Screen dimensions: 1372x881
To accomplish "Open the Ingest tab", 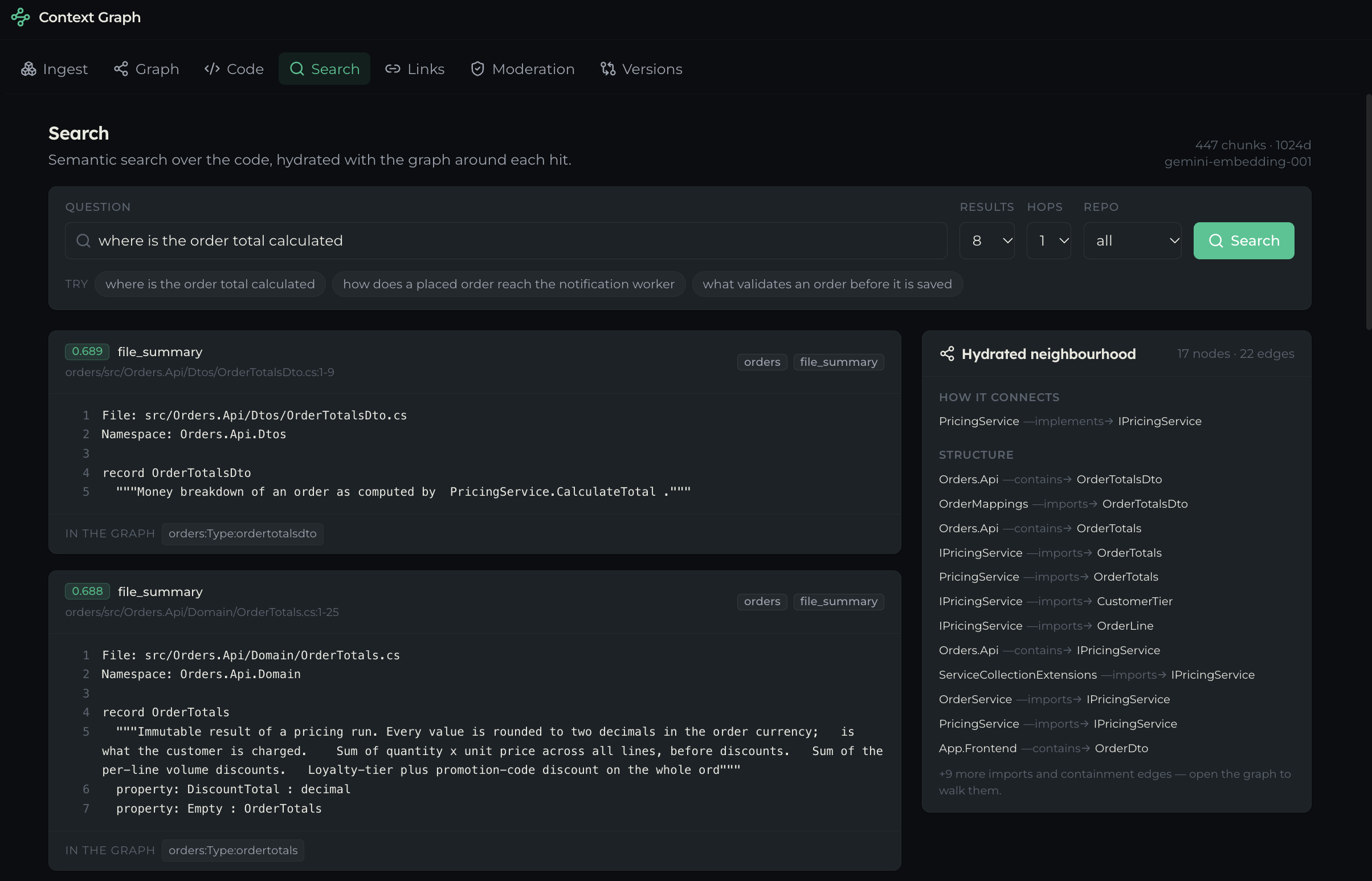I will coord(54,68).
